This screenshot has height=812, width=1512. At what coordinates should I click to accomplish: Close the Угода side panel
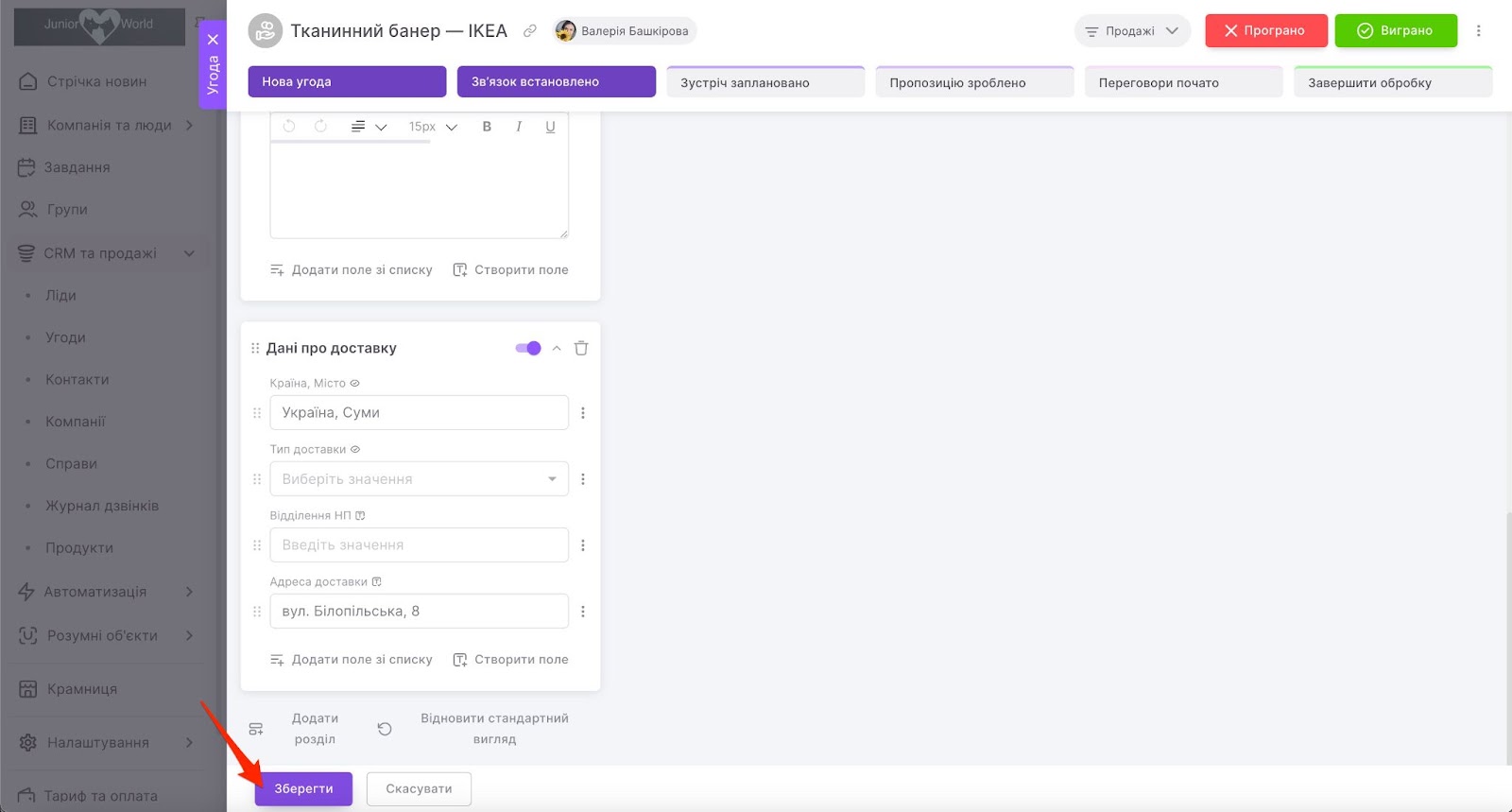pos(213,40)
